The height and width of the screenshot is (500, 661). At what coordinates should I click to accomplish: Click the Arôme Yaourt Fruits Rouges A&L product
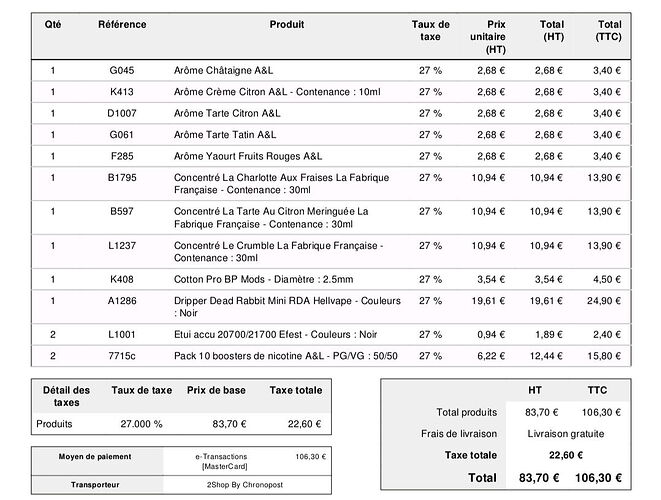pos(248,155)
